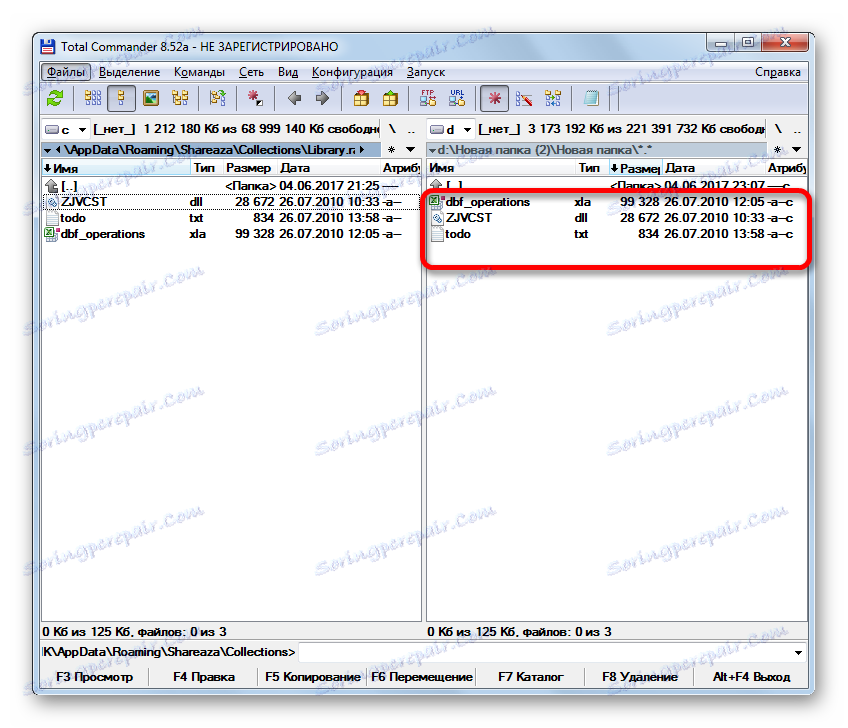The height and width of the screenshot is (728, 848).
Task: Click F7 Каталог button
Action: point(531,677)
